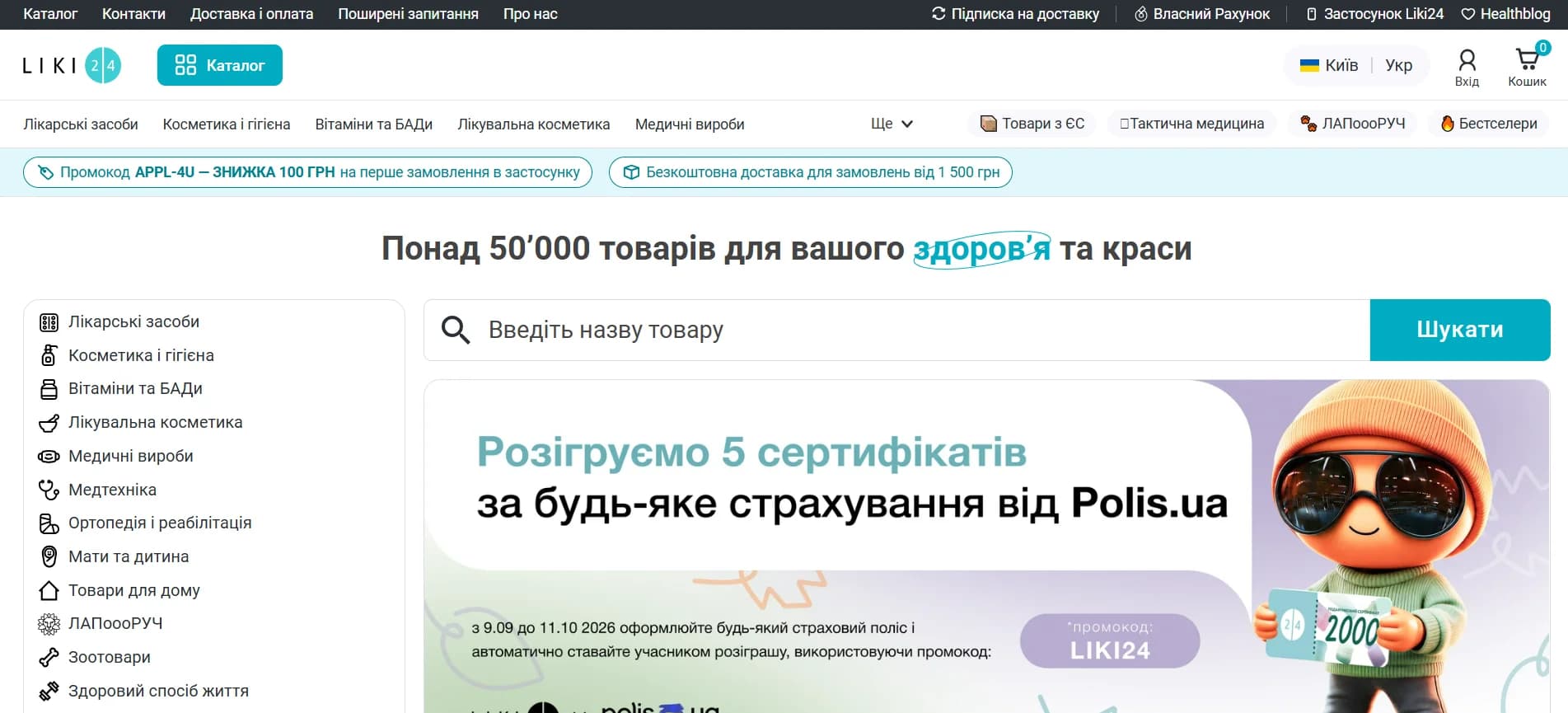This screenshot has height=713, width=1568.
Task: Click the refresh icon by Підписка на доставку
Action: (x=938, y=14)
